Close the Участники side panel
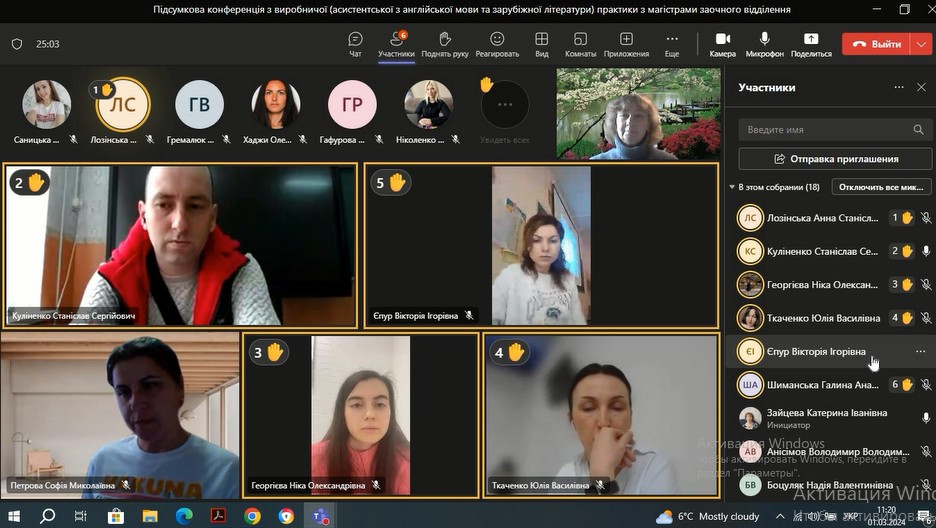This screenshot has height=528, width=936. 921,87
